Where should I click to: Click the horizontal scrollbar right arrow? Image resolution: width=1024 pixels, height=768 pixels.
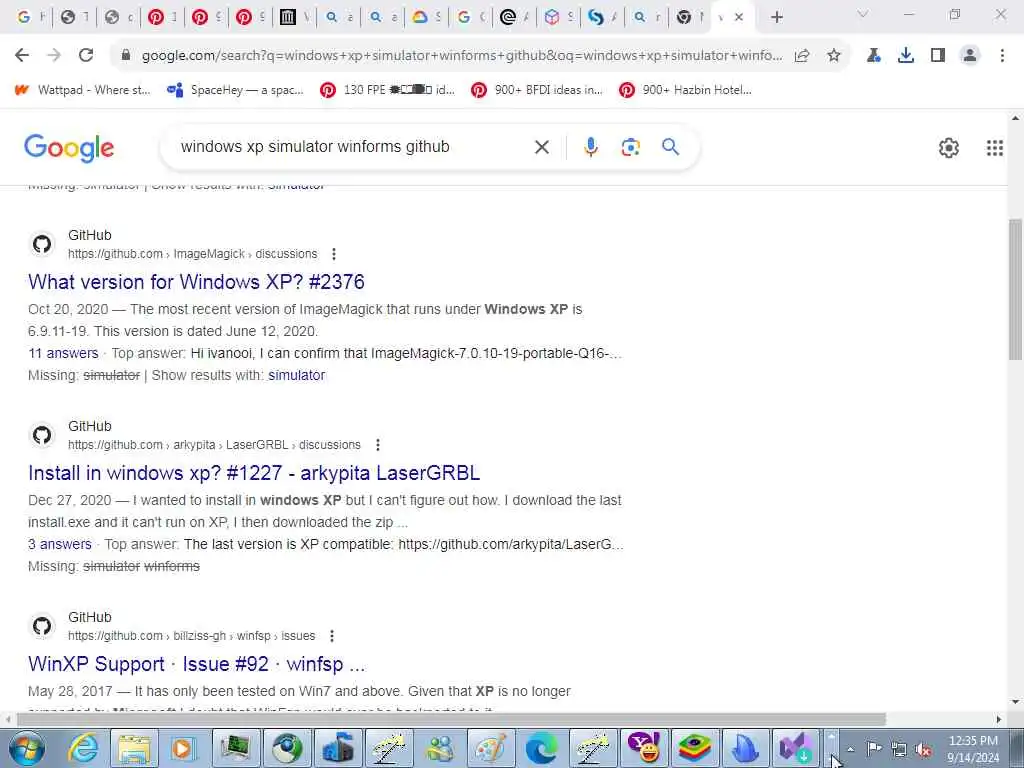tap(999, 719)
